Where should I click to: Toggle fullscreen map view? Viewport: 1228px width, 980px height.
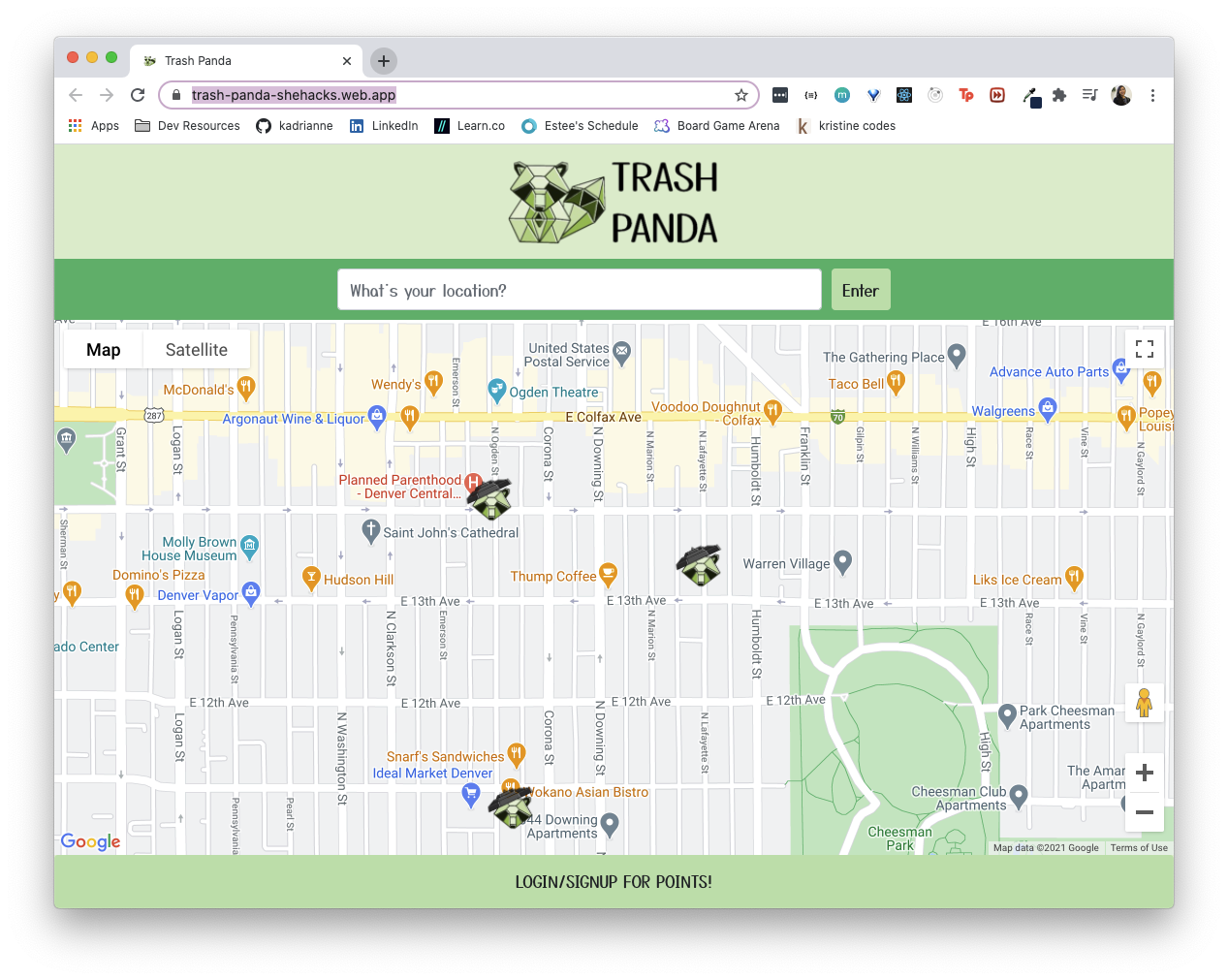[x=1145, y=349]
